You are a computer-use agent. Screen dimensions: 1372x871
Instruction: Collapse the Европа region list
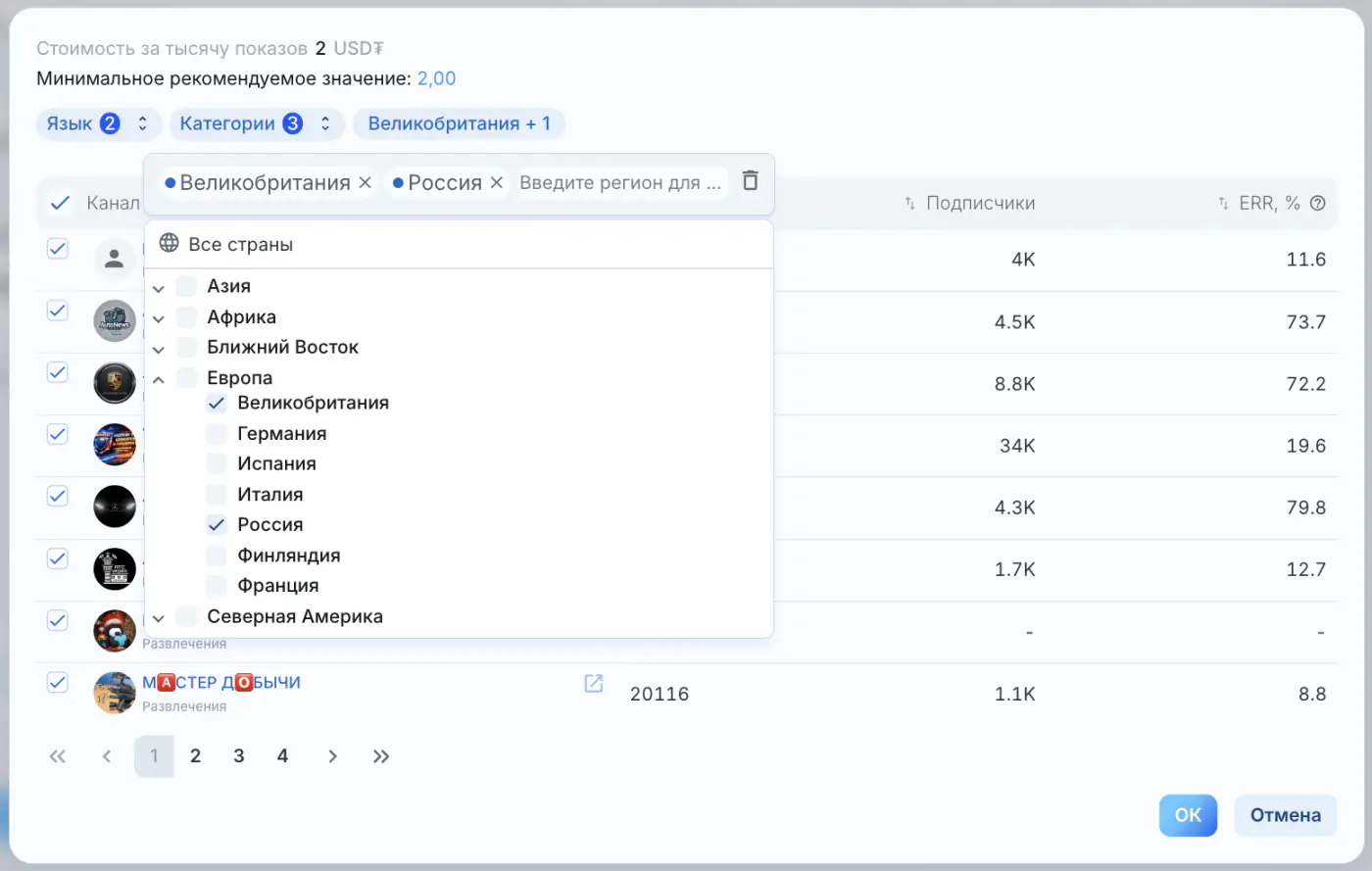tap(158, 379)
